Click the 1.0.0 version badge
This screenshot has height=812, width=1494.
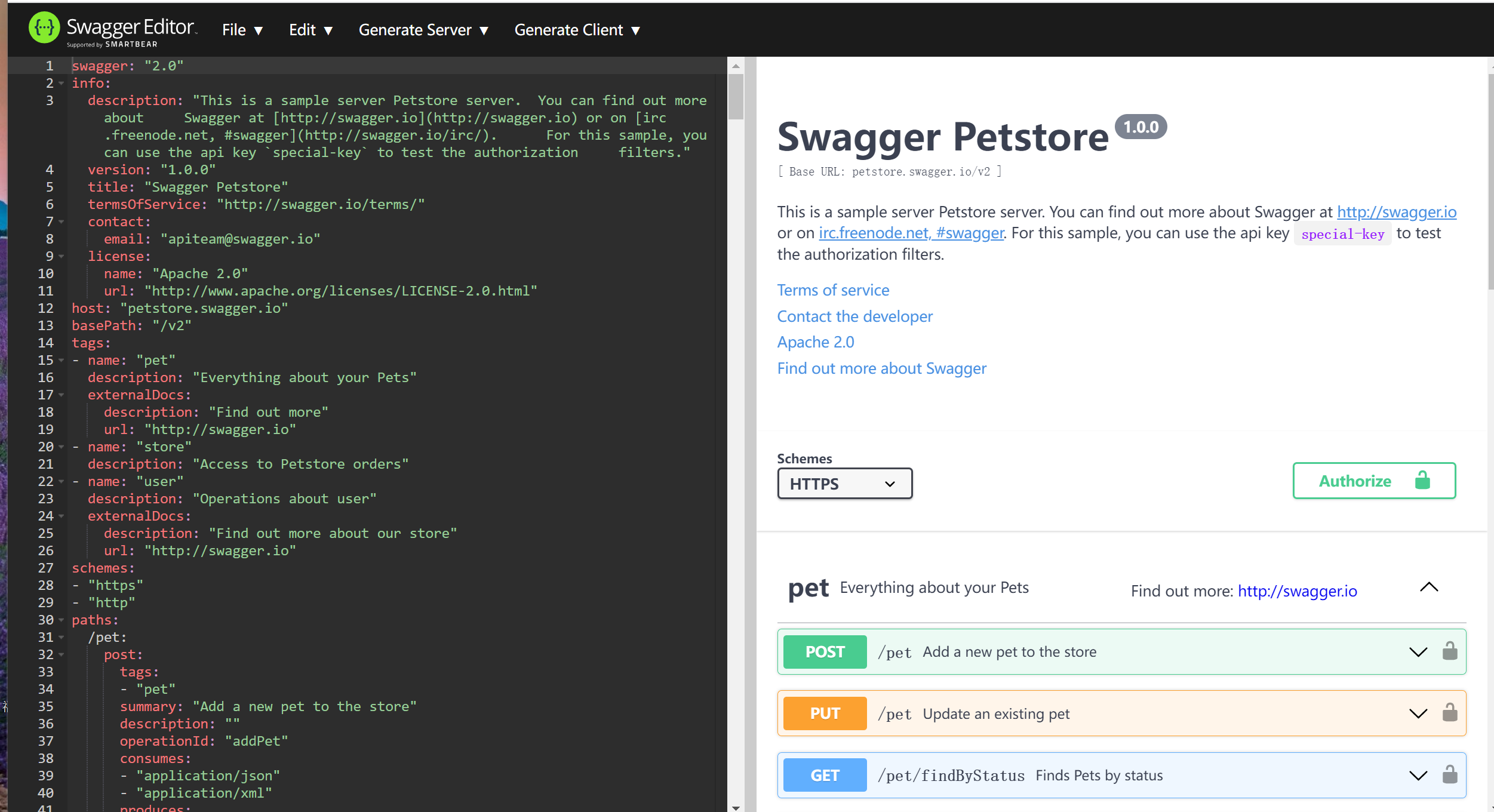[1140, 127]
